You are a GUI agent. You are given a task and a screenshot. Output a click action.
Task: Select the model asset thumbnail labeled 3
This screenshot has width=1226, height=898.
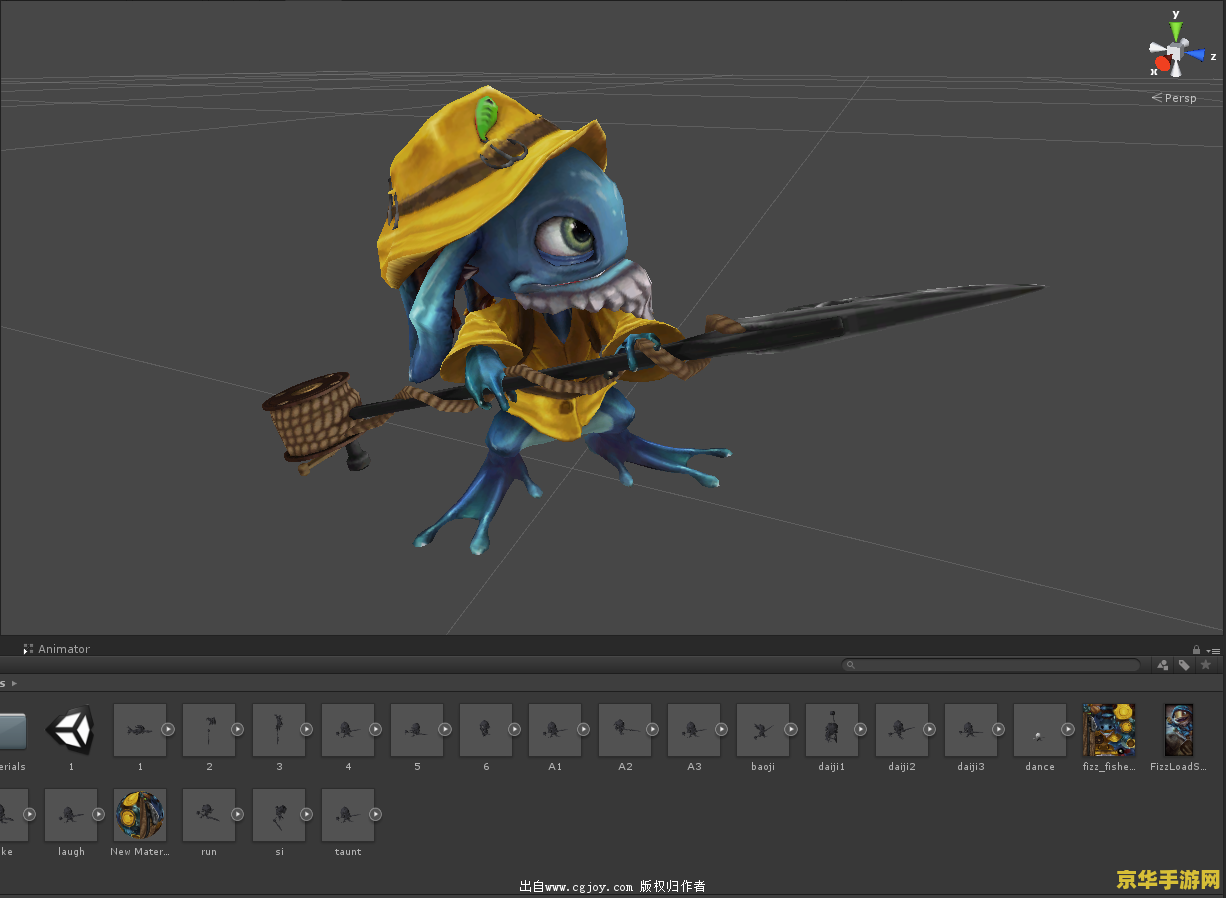(279, 730)
